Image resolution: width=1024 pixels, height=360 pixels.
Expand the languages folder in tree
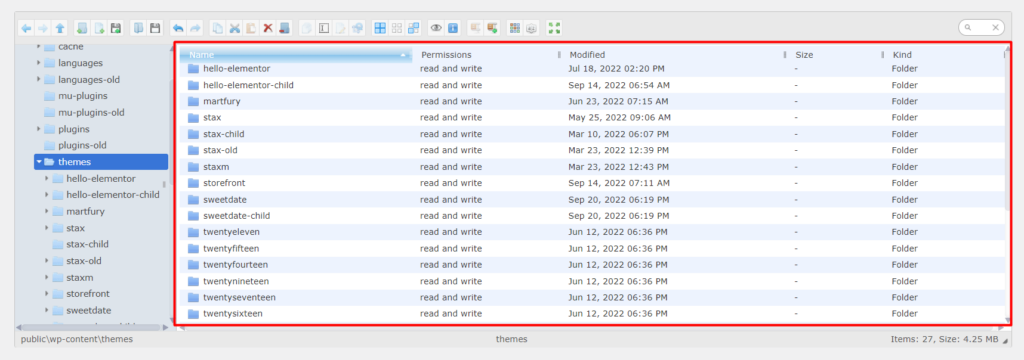point(39,63)
